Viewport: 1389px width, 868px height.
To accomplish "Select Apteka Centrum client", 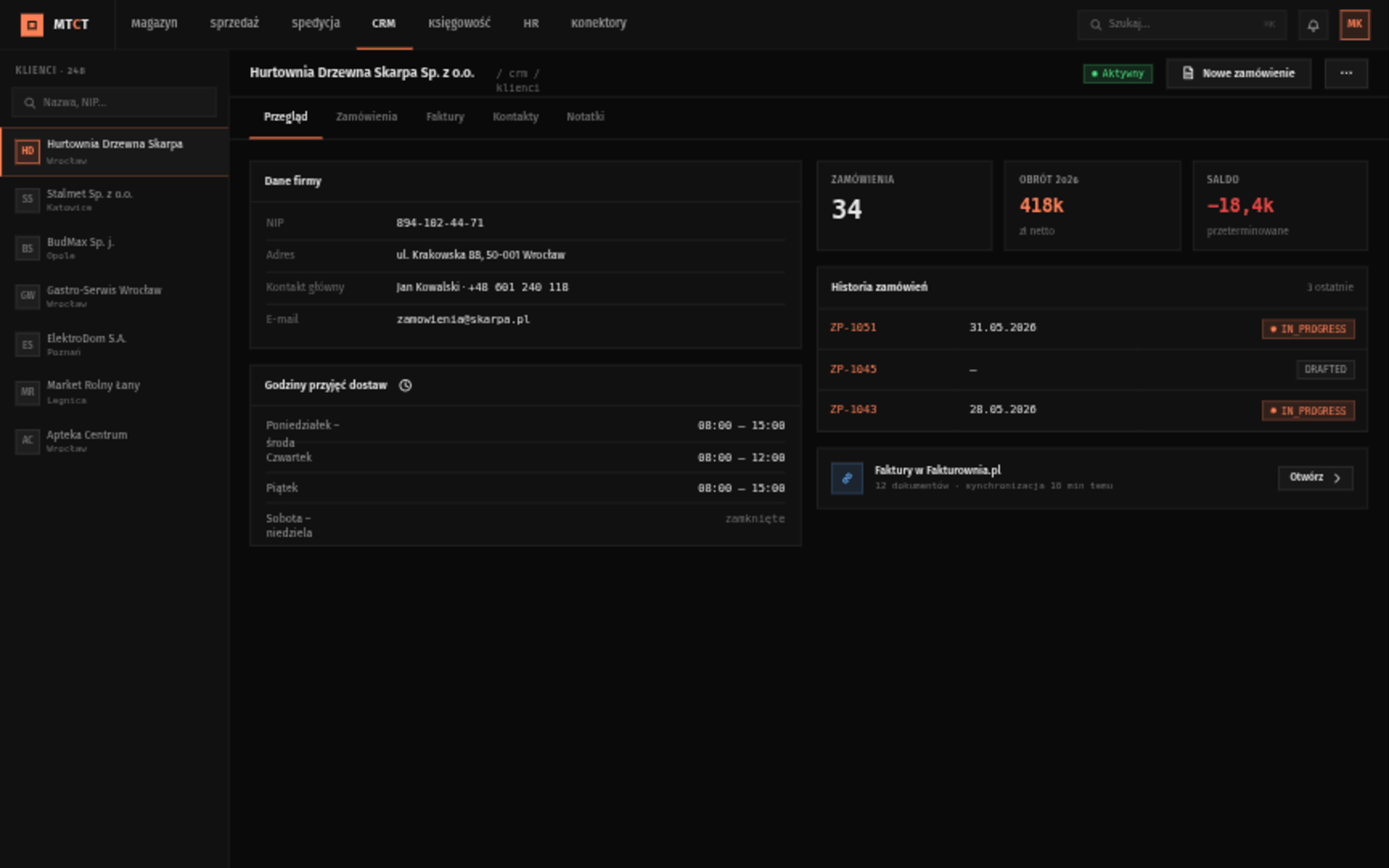I will point(115,441).
